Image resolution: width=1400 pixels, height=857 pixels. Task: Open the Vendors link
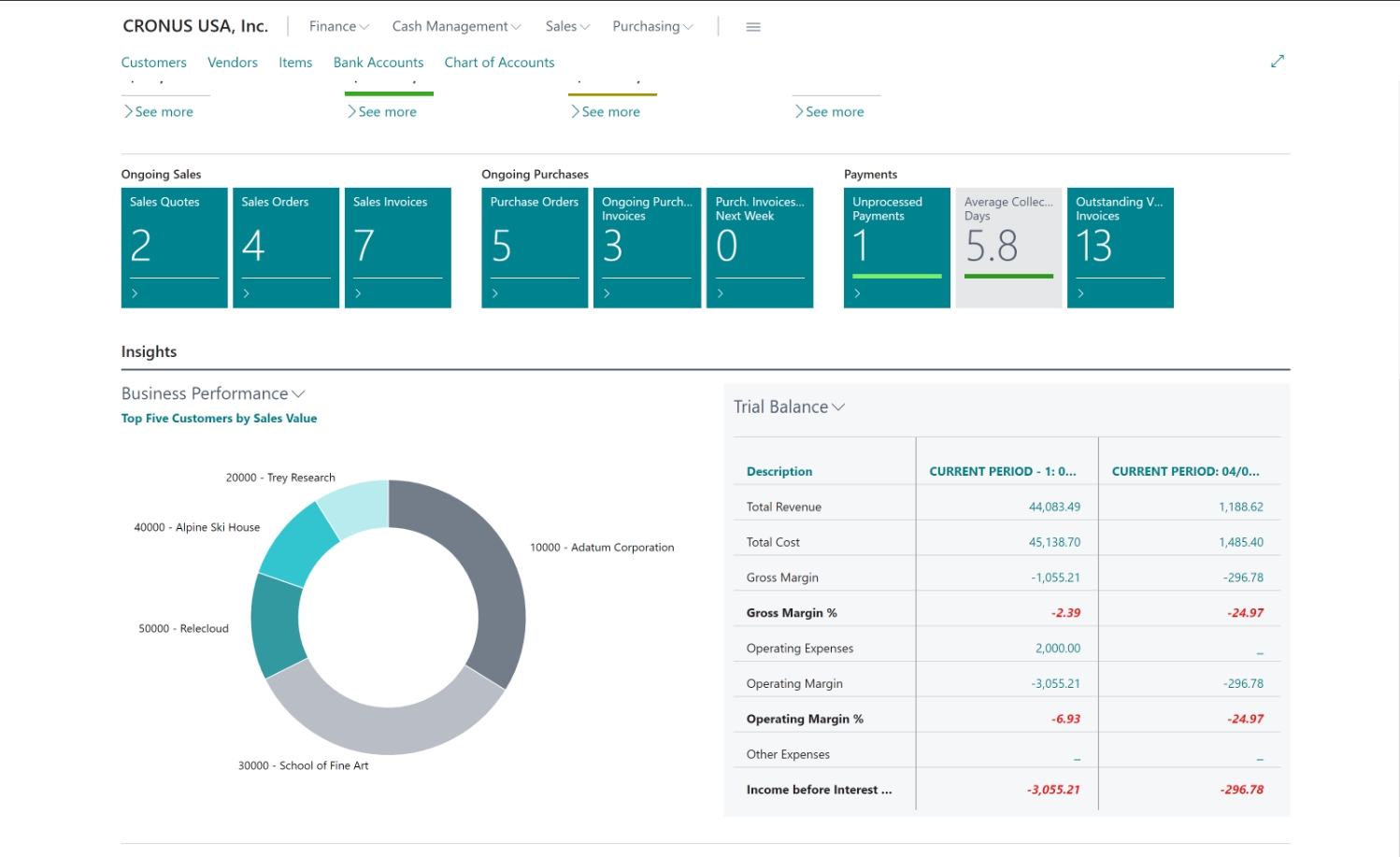point(233,63)
